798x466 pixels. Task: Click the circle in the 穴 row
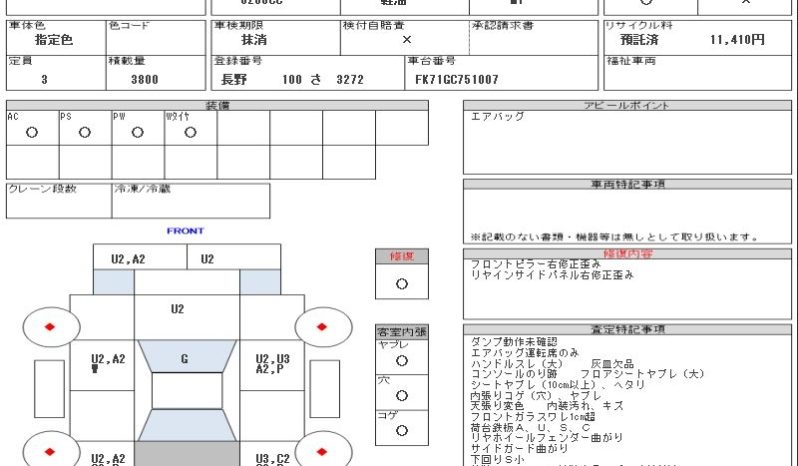point(402,395)
